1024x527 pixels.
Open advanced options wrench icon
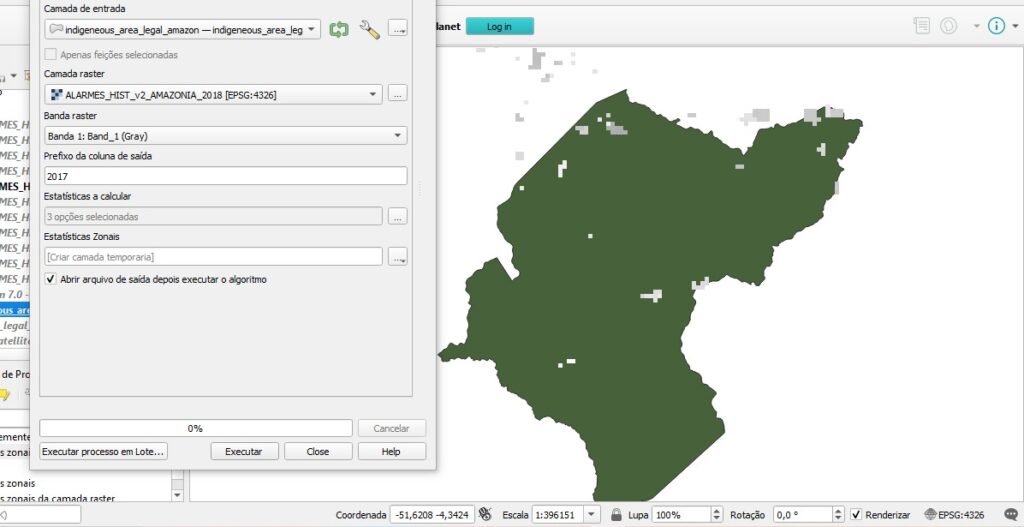pyautogui.click(x=370, y=29)
